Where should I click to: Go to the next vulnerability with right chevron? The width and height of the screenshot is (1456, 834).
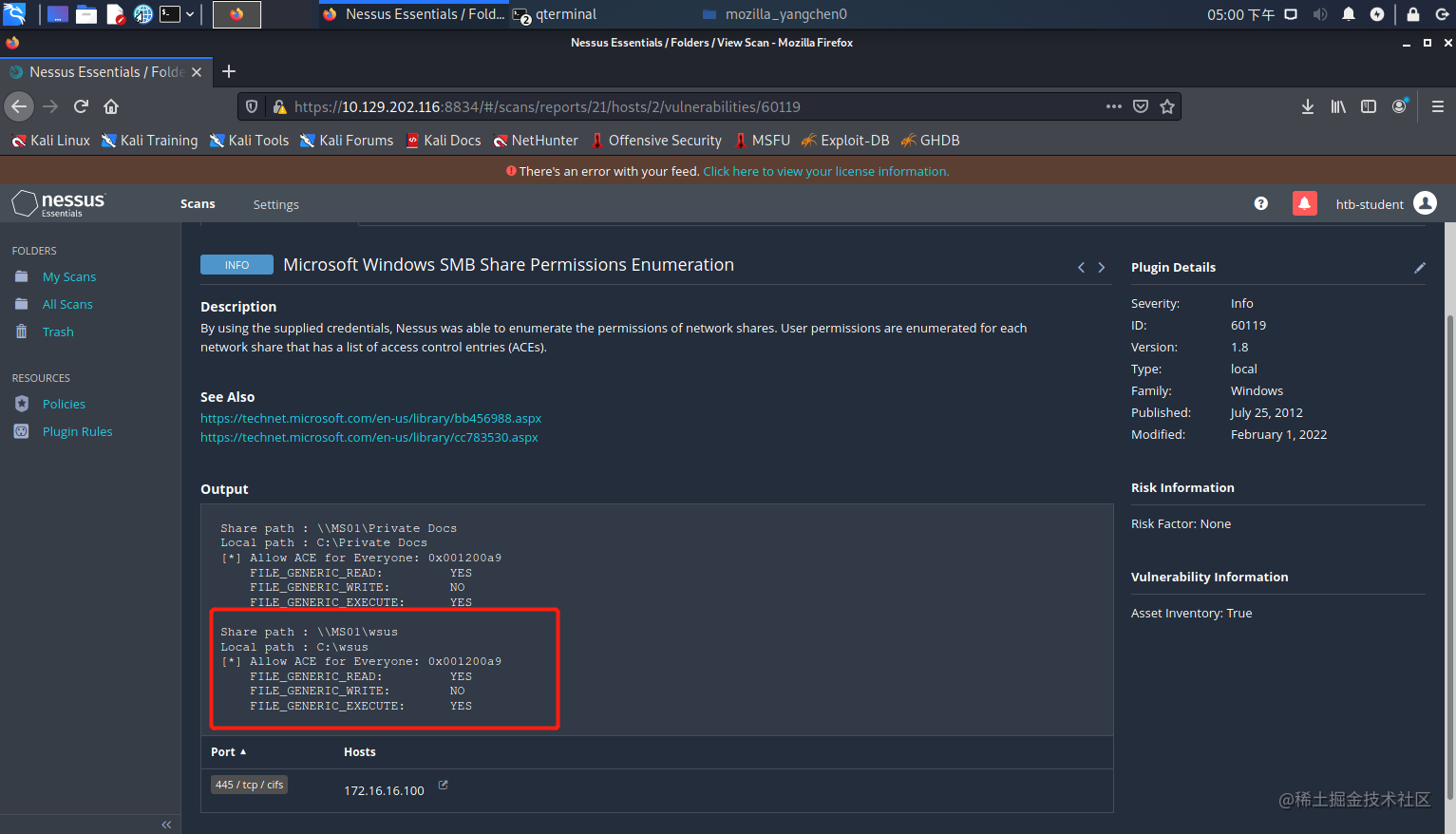[x=1102, y=268]
